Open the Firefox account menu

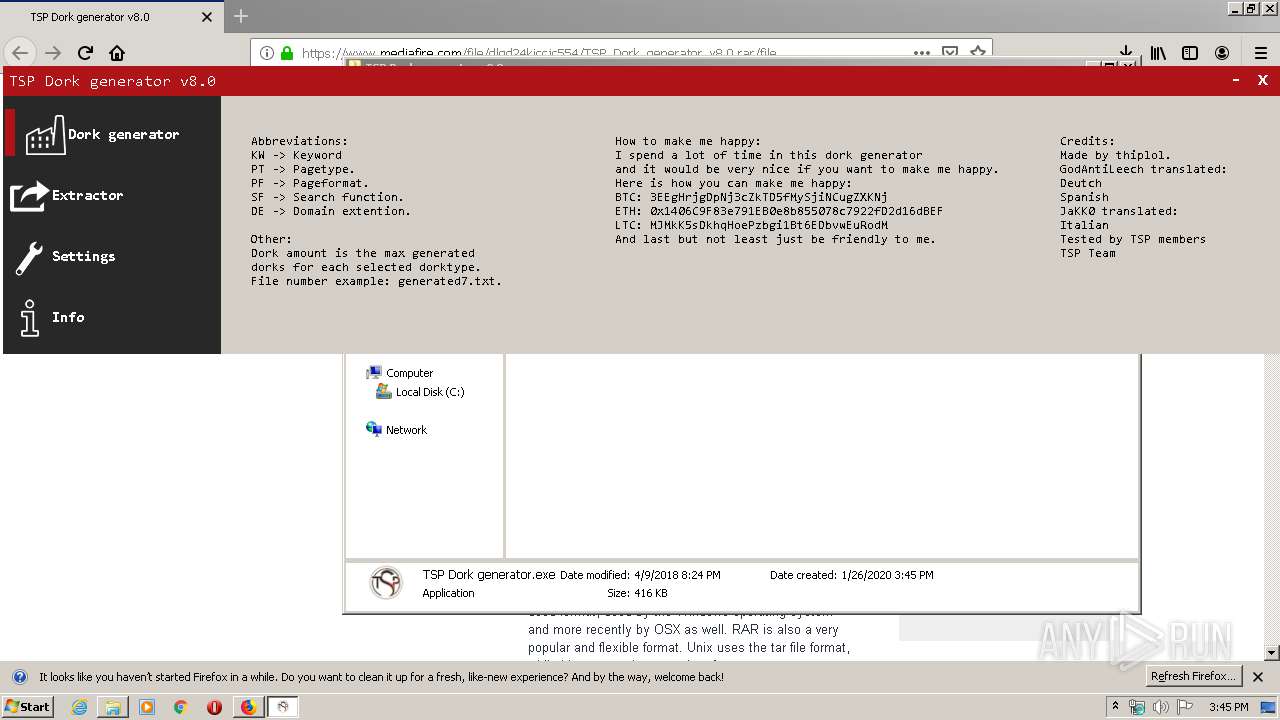(x=1222, y=53)
